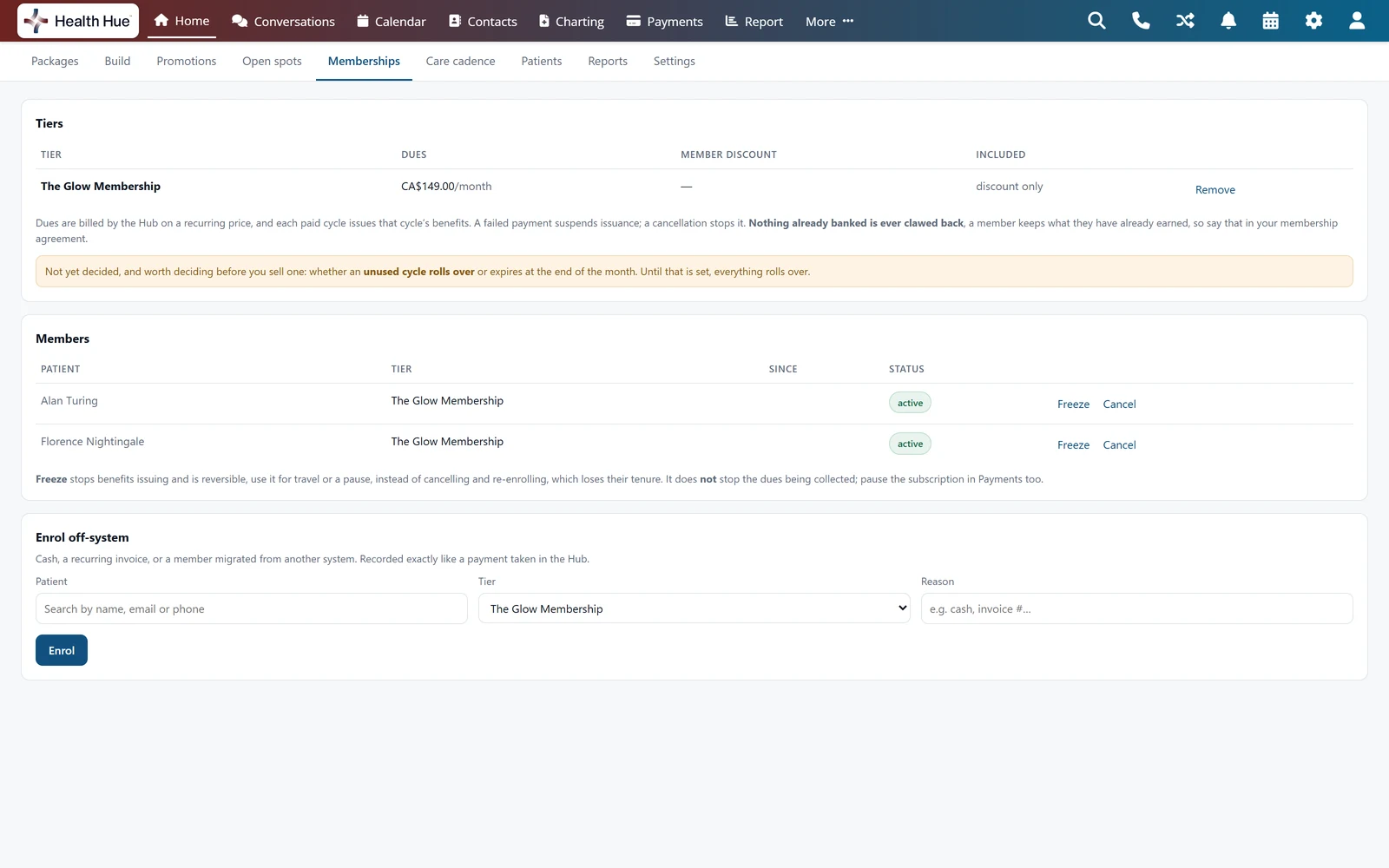The image size is (1389, 868).
Task: Open the calendar grid icon in top right
Action: point(1271,21)
